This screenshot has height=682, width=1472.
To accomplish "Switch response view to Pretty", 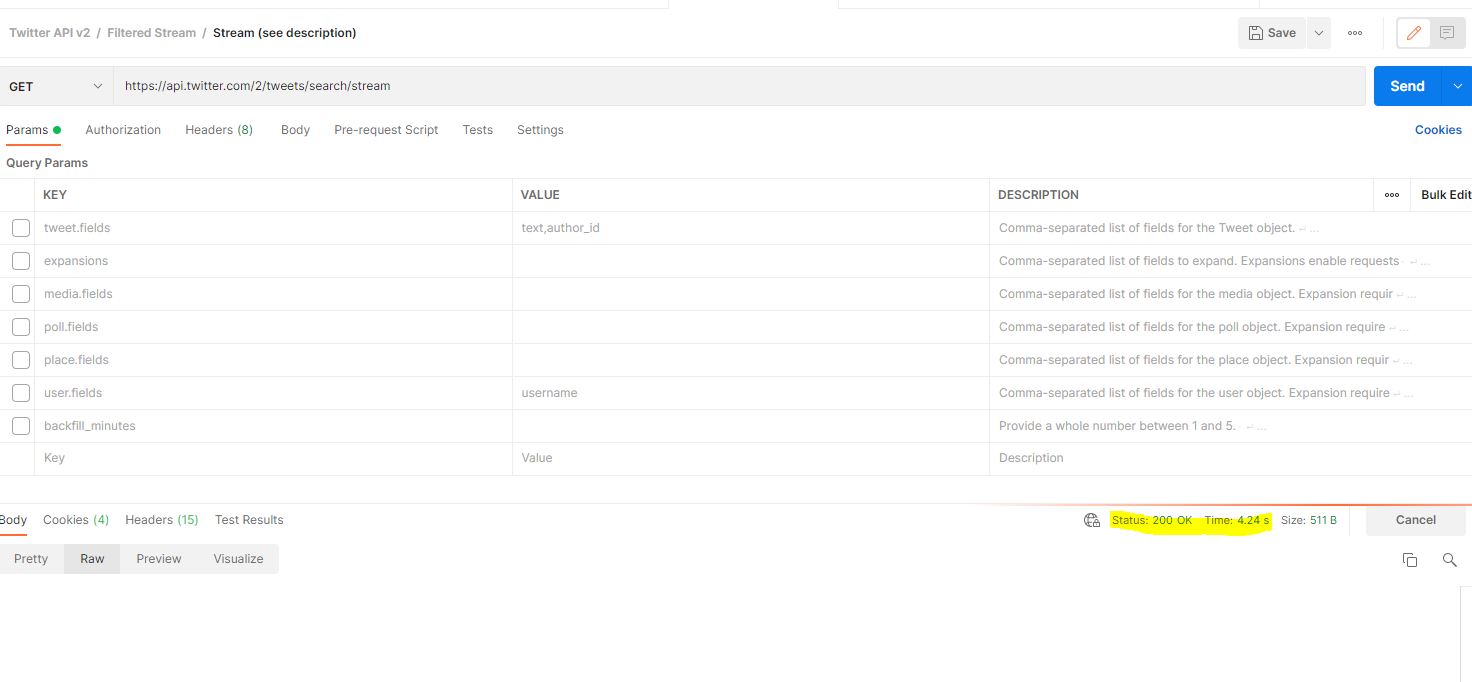I will tap(31, 559).
